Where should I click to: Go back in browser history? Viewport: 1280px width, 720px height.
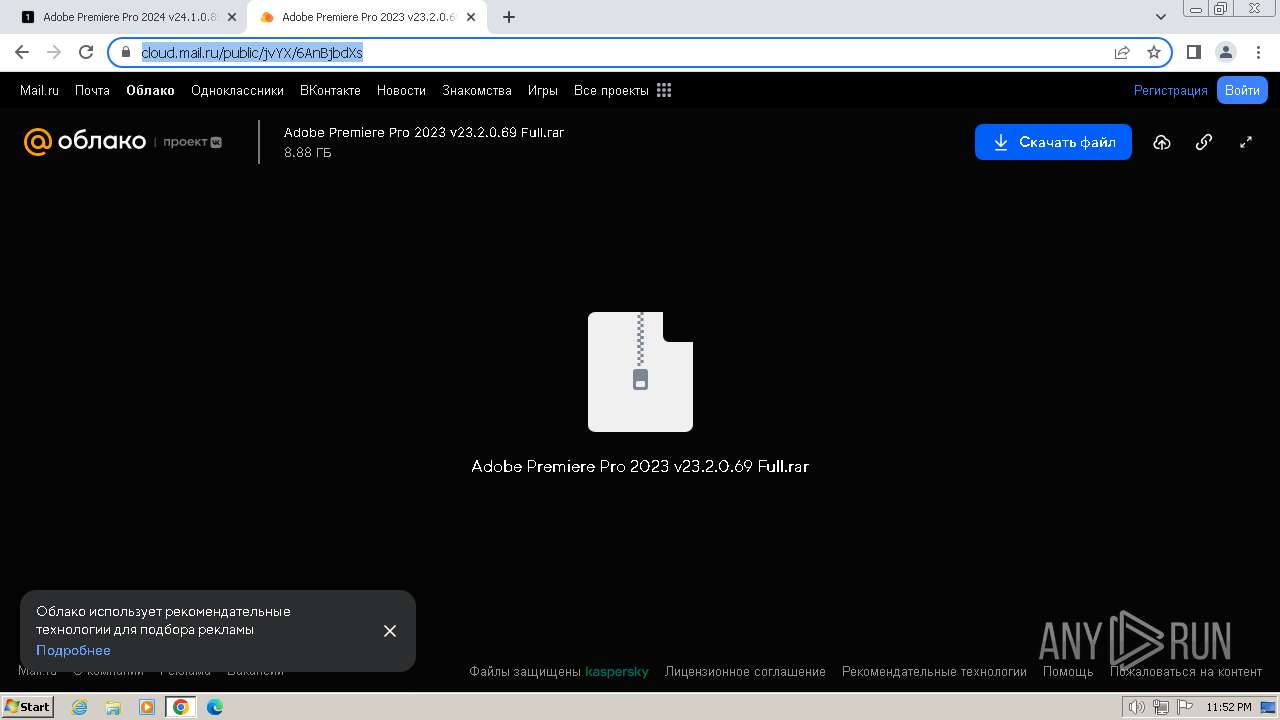coord(22,52)
